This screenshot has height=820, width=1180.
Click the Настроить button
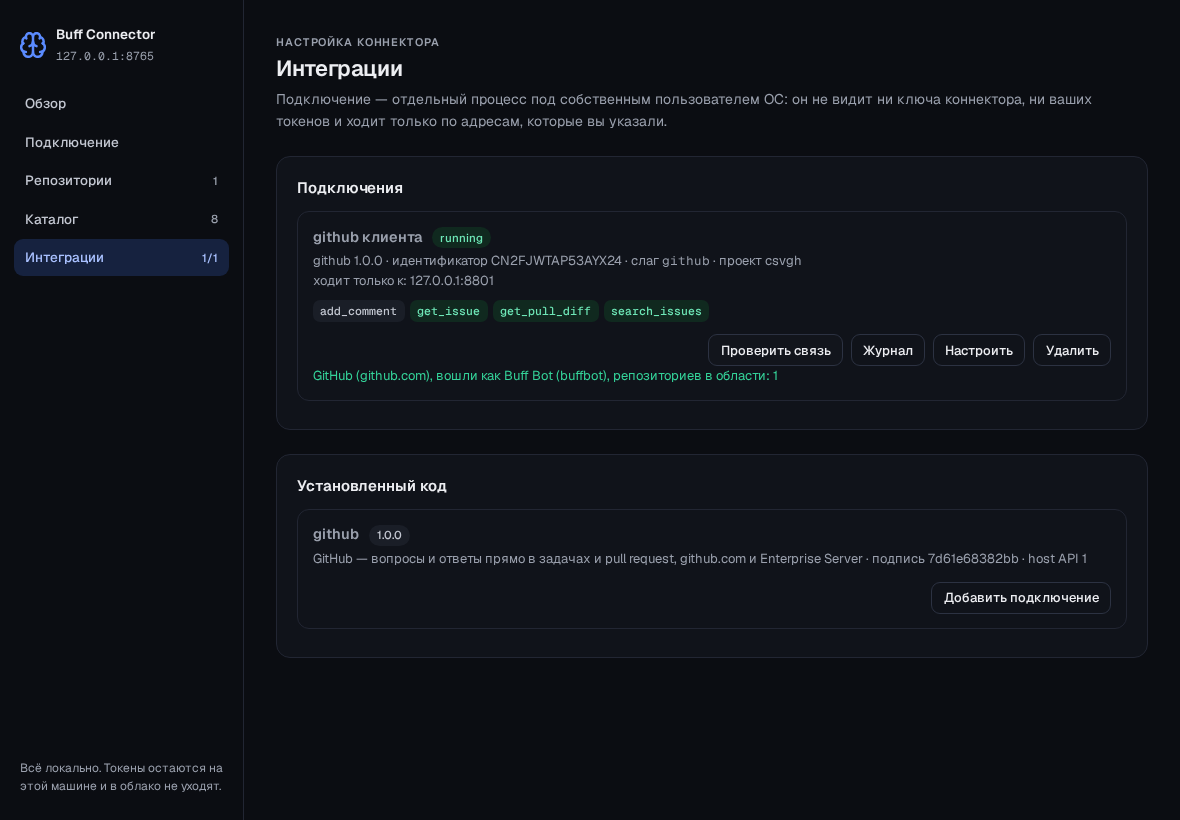coord(978,351)
